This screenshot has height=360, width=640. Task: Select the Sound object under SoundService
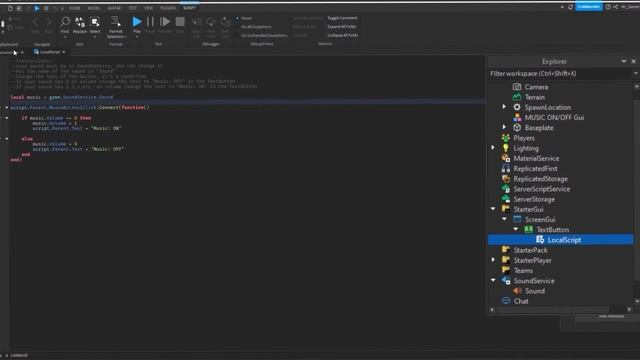[535, 291]
